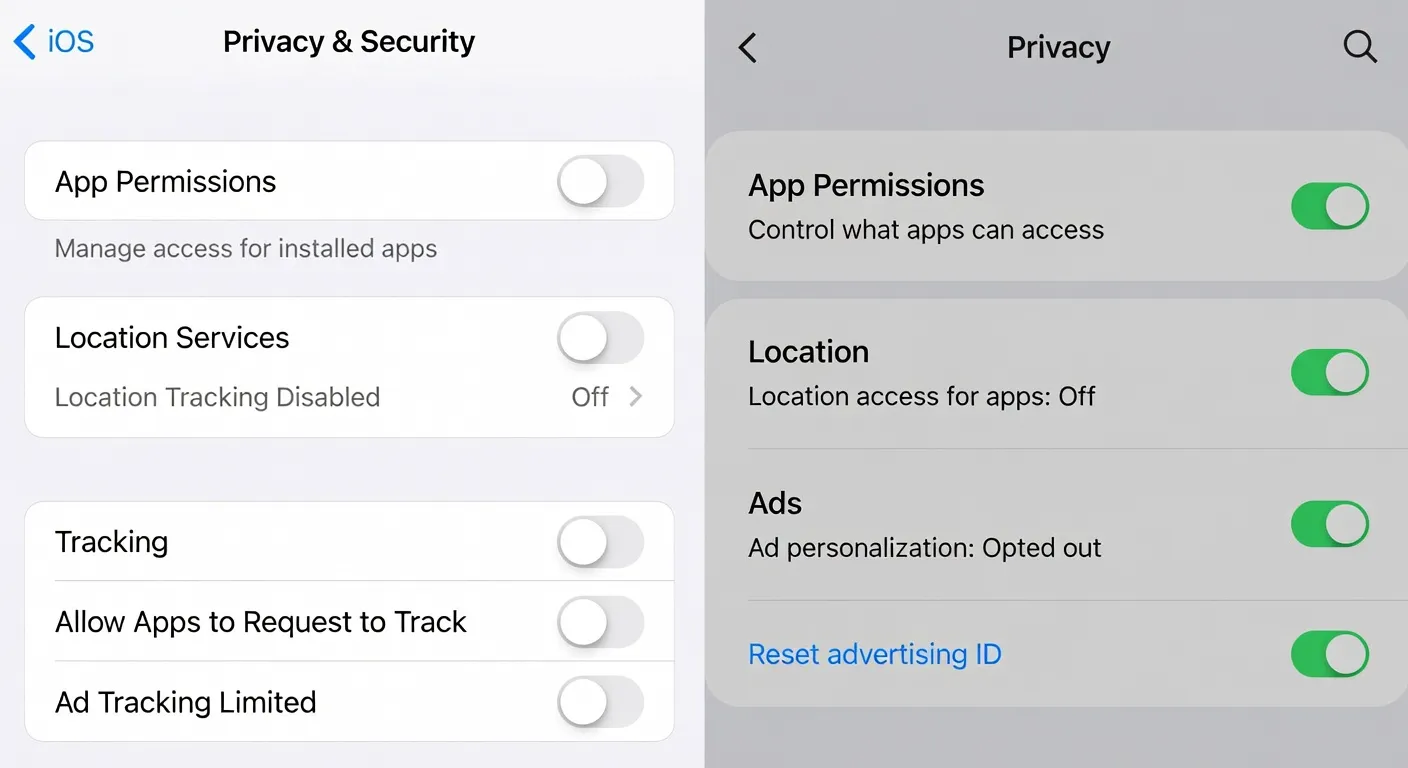This screenshot has width=1408, height=768.
Task: Open the App Permissions row on Privacy screen
Action: point(866,185)
